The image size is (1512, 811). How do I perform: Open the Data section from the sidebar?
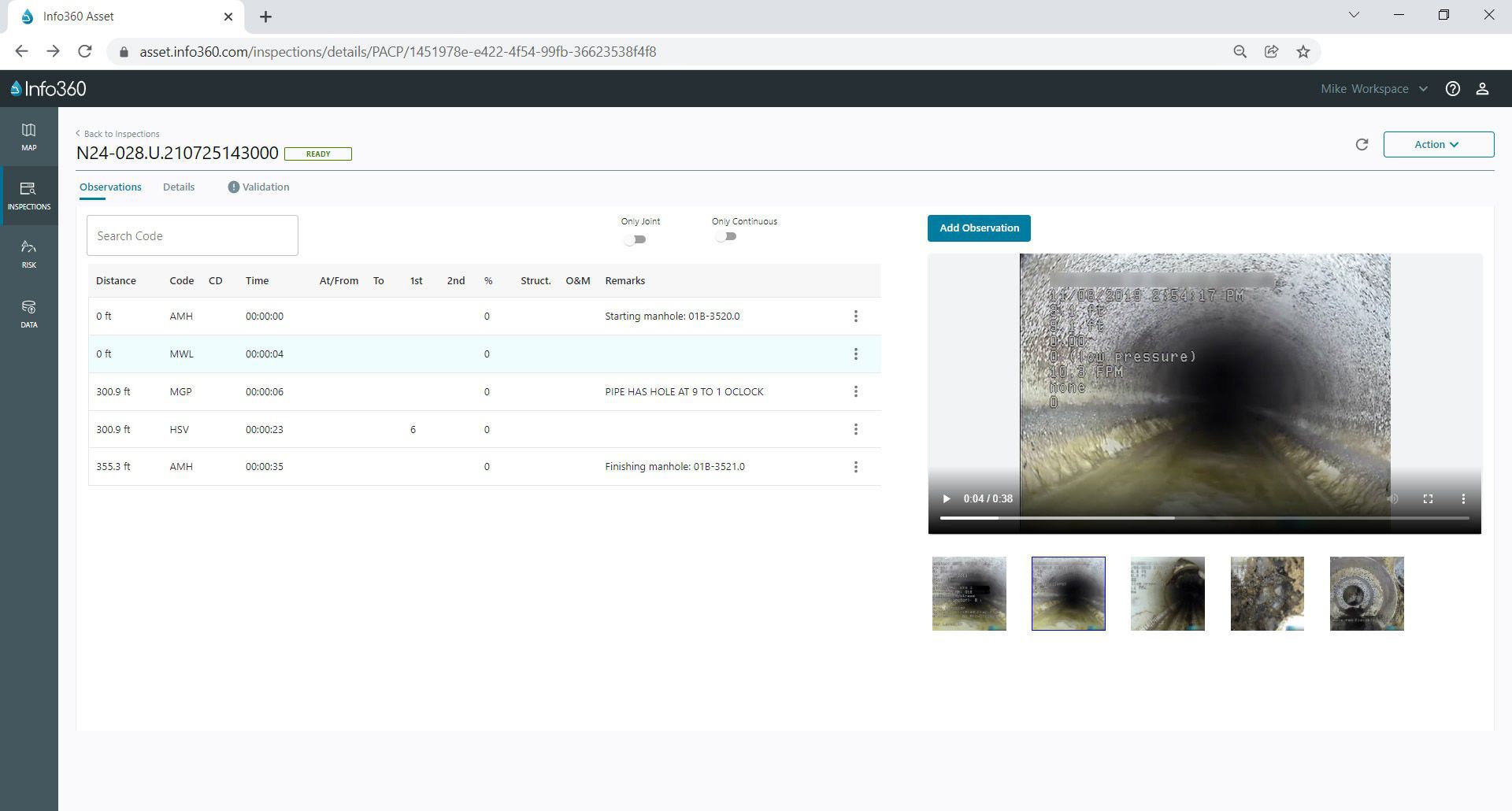tap(28, 313)
